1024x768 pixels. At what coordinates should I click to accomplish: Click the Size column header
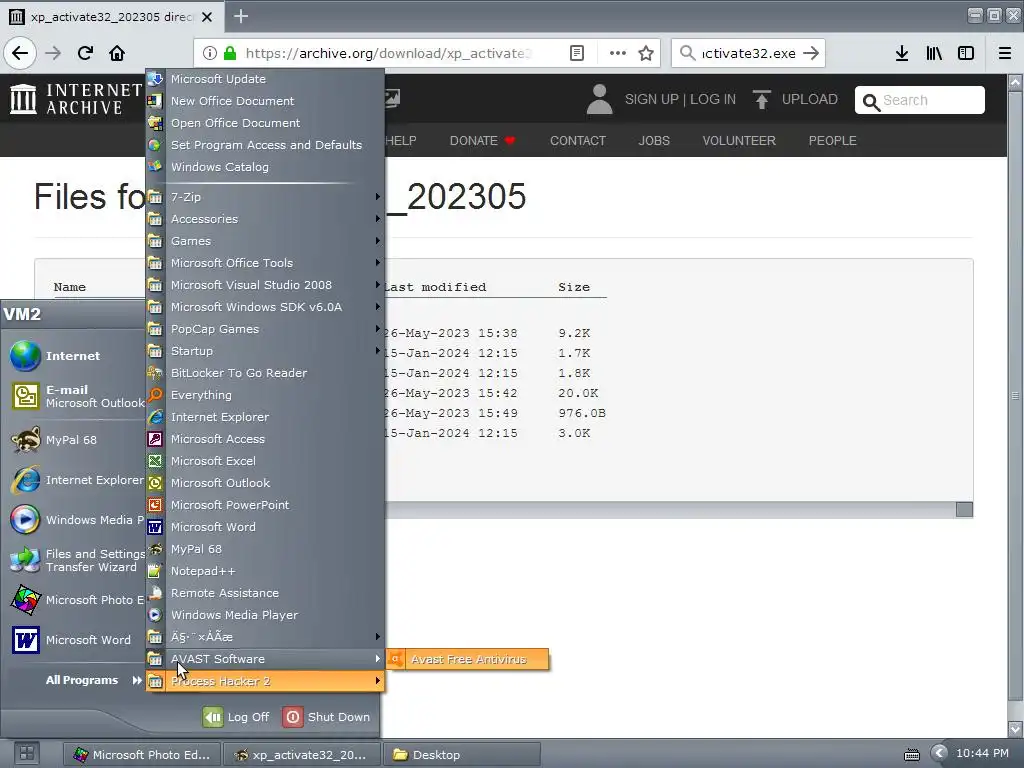573,287
